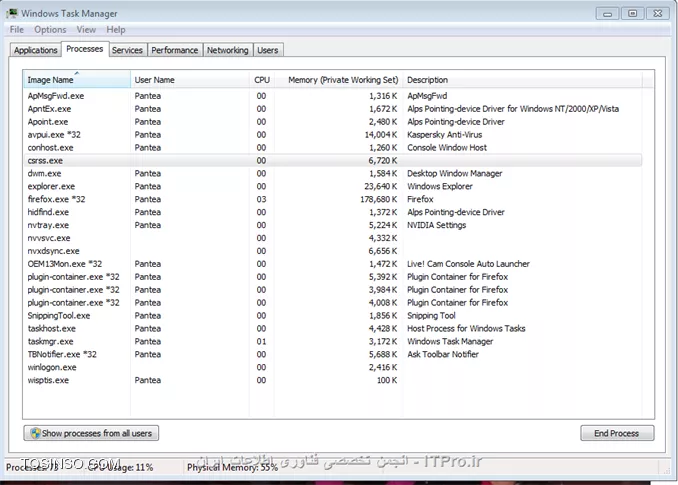Select the winlogon.exe process
Screen dimensions: 678x485
tap(333, 367)
